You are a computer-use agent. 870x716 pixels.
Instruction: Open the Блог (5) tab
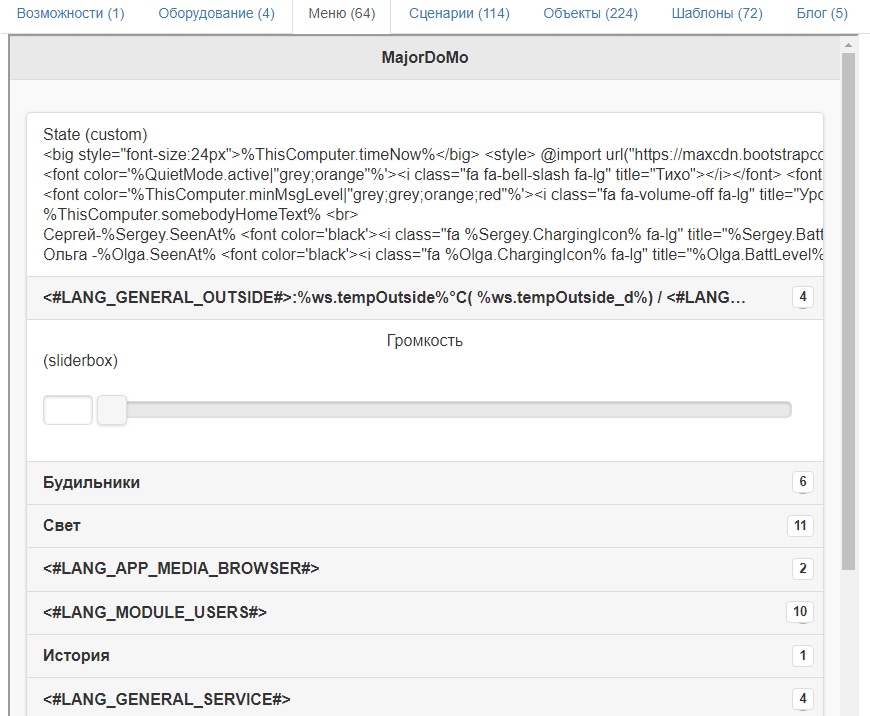click(821, 14)
